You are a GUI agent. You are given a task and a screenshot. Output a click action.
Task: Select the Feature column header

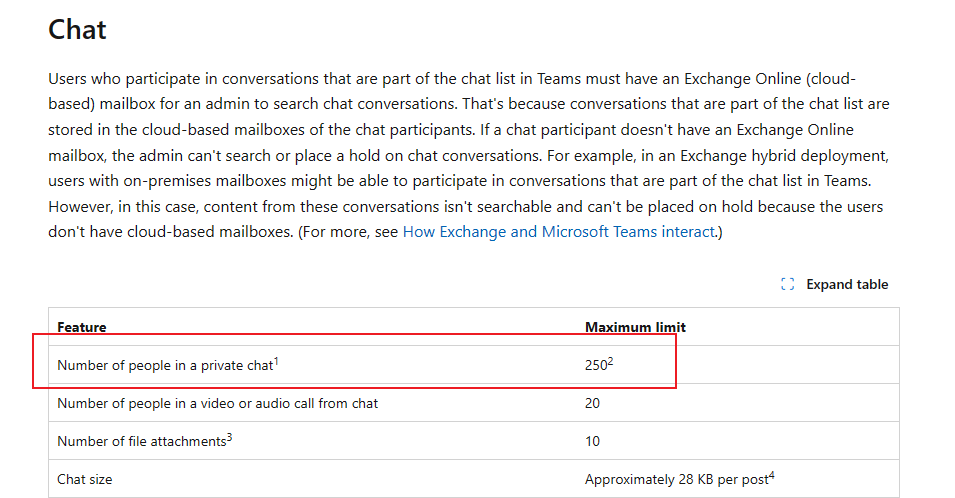(82, 327)
